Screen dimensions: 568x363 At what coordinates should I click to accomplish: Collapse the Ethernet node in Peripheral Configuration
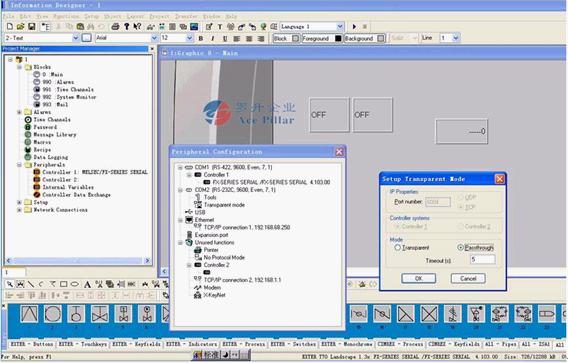click(x=180, y=220)
